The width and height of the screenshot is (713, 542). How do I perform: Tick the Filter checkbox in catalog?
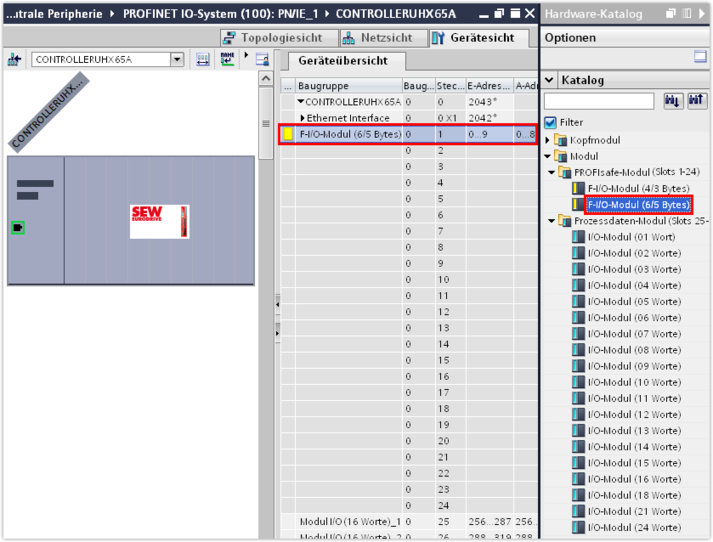tap(550, 122)
